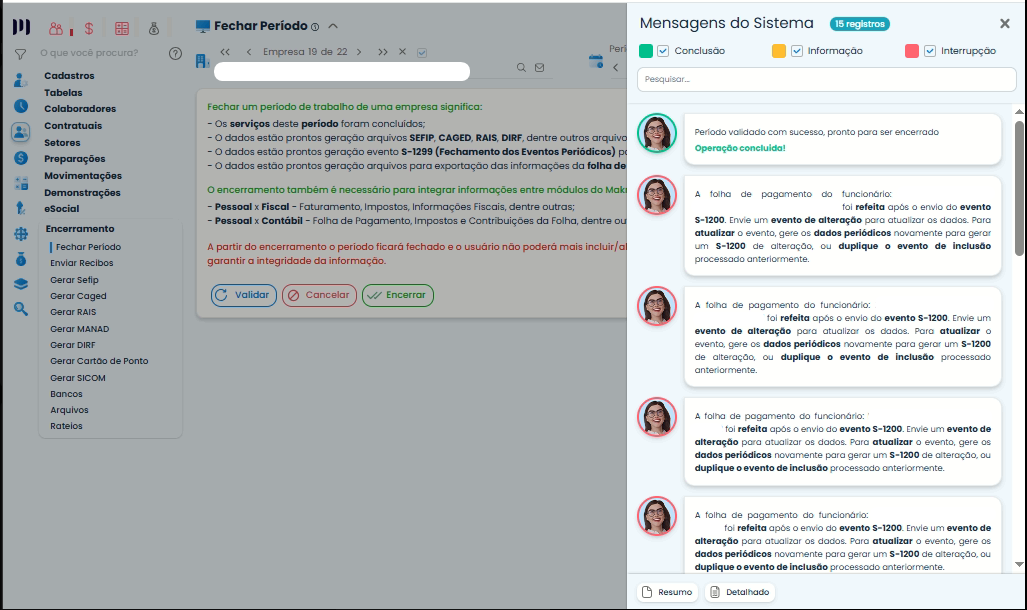Select Gerar Sefip under Encerramento

coord(74,280)
